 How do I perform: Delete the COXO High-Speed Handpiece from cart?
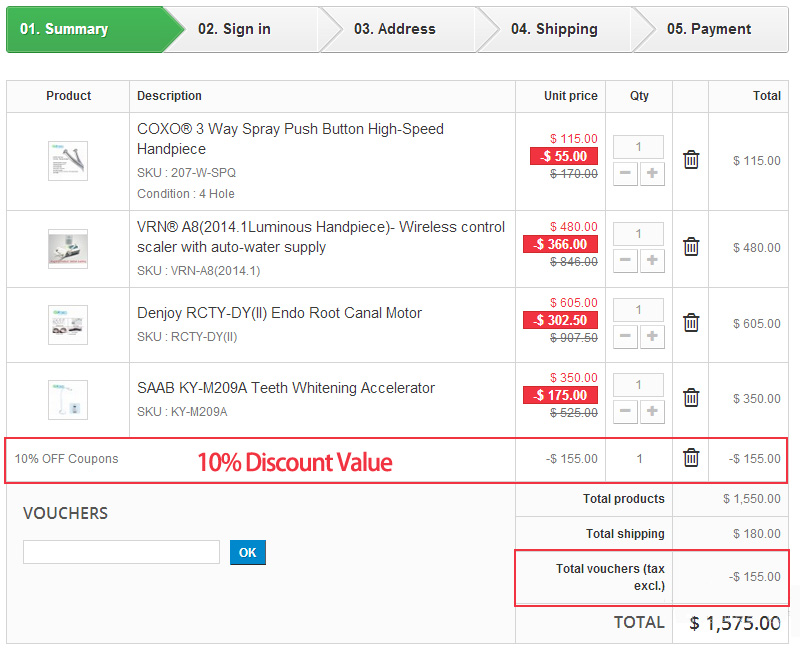(691, 160)
